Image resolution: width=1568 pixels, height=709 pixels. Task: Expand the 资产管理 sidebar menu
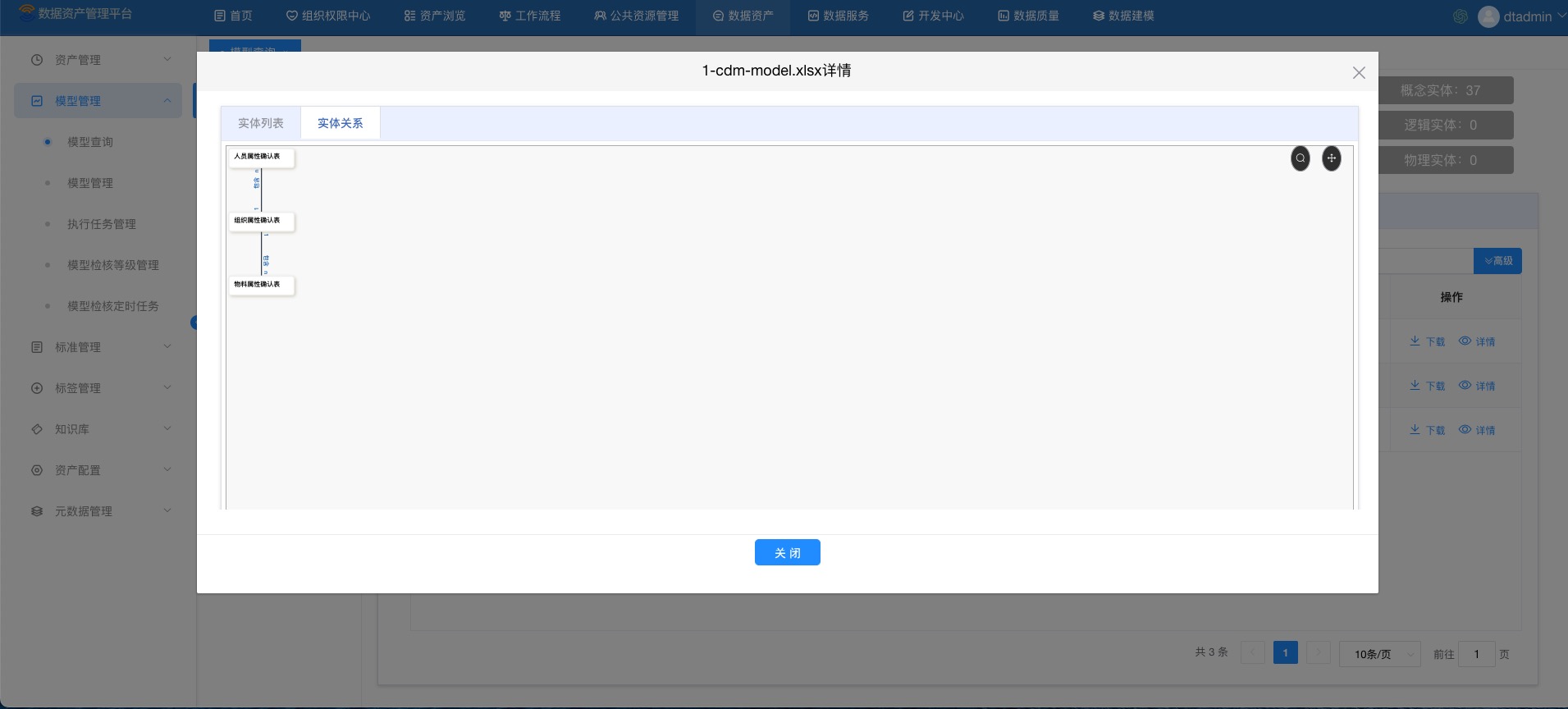pos(98,60)
